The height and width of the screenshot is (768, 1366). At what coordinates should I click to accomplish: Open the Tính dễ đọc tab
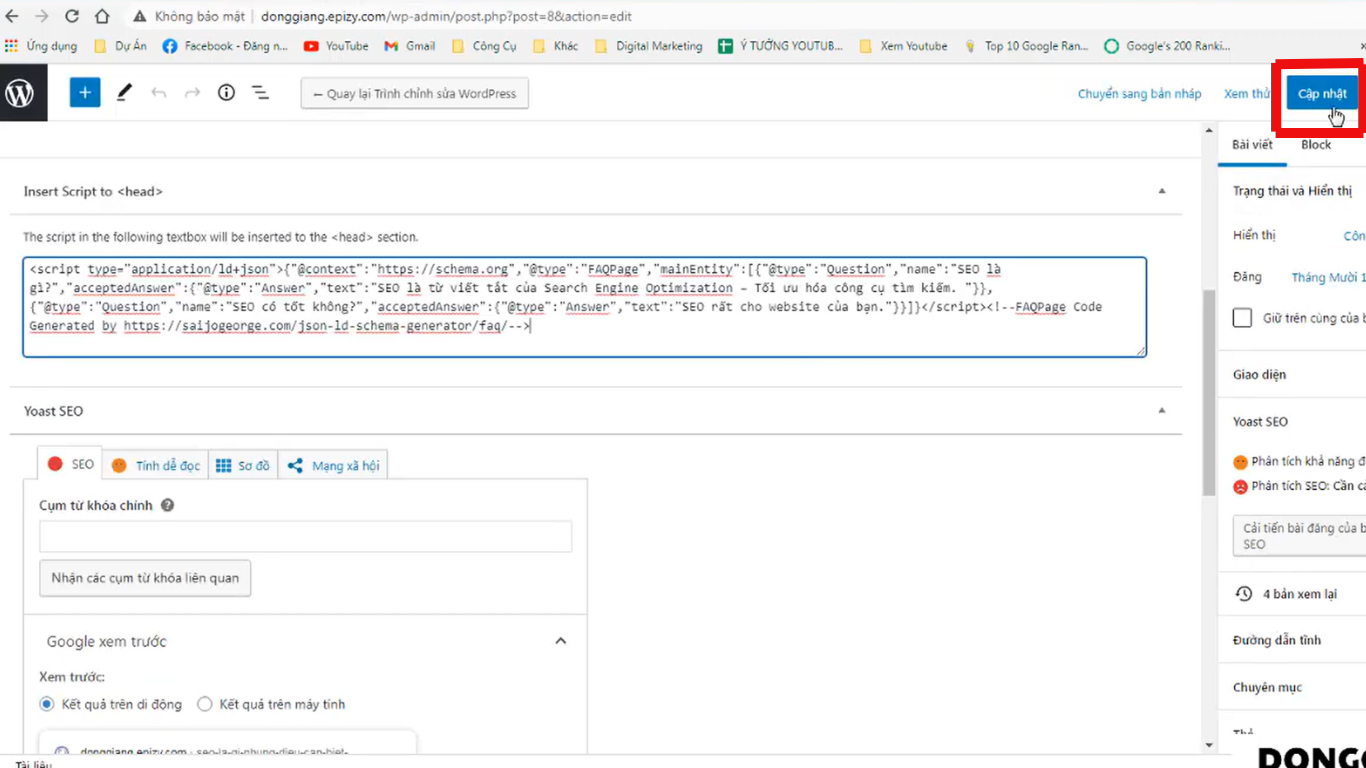click(x=155, y=465)
